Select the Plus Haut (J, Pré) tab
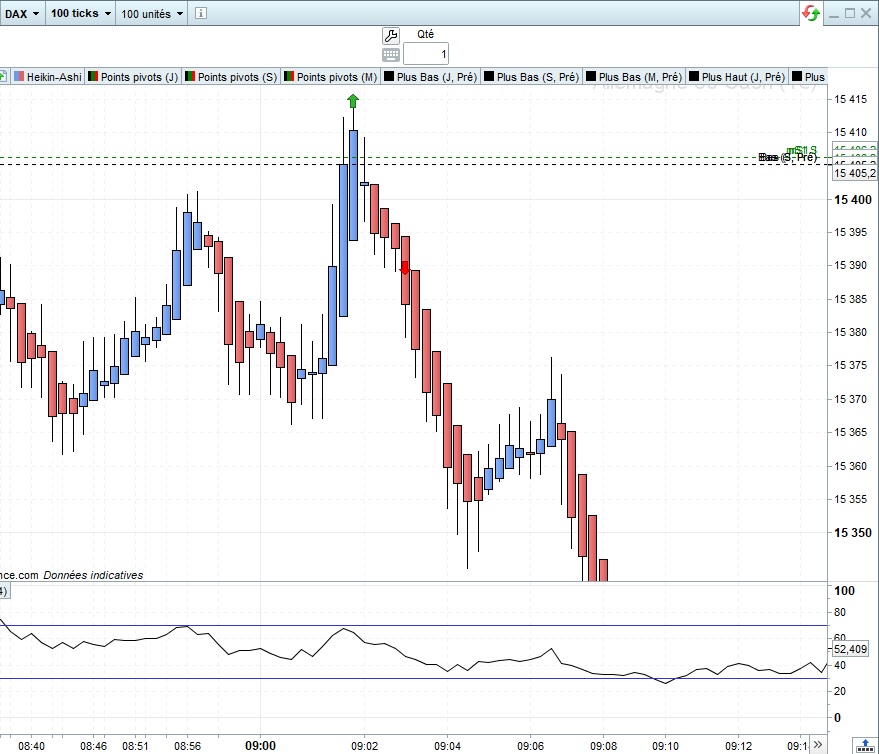This screenshot has width=879, height=754. (x=737, y=77)
